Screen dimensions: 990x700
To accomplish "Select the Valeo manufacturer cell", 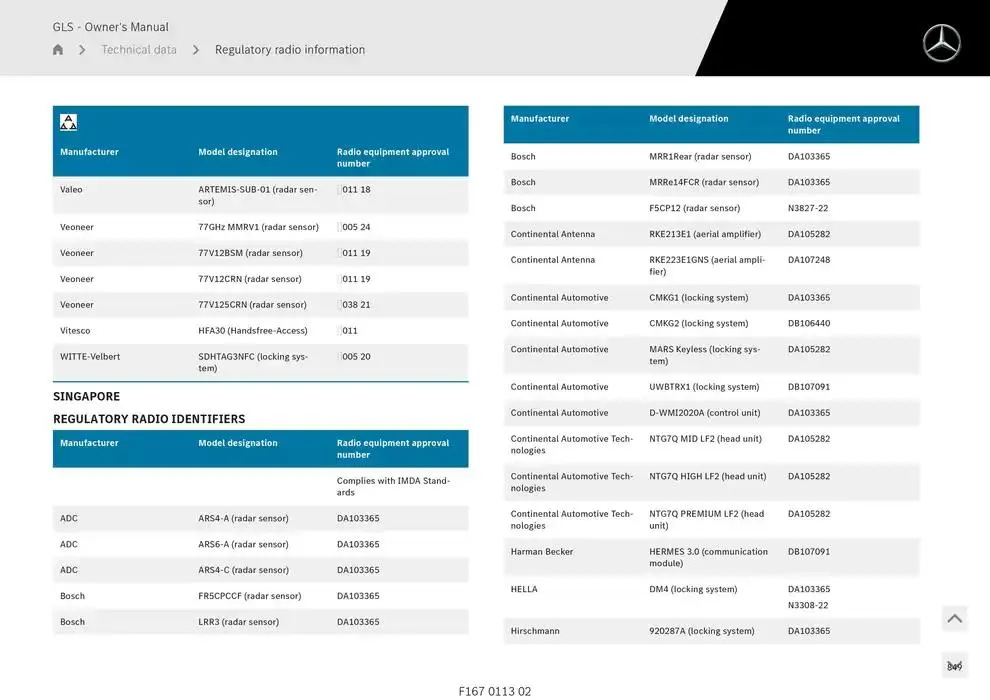I will 71,189.
